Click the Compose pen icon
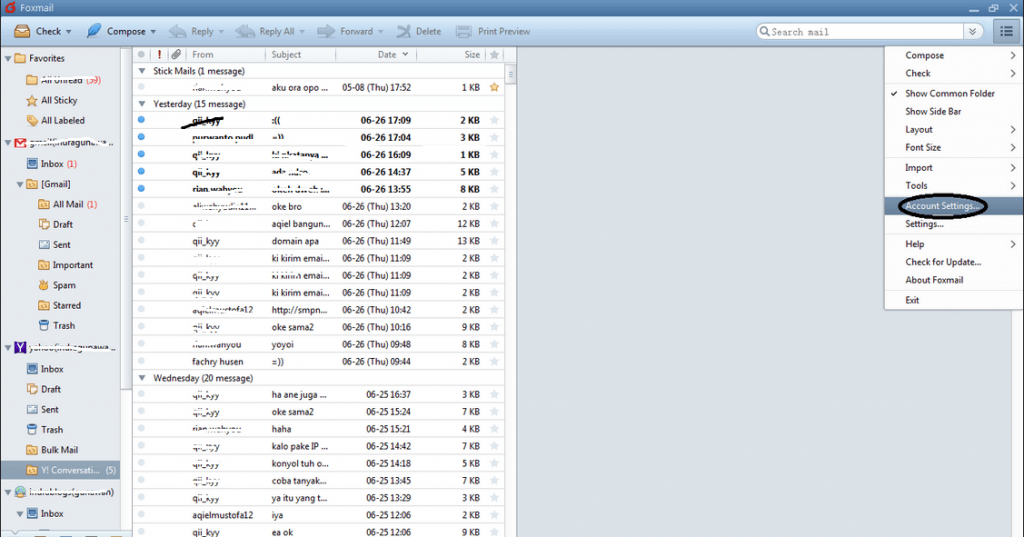This screenshot has height=537, width=1024. 94,31
